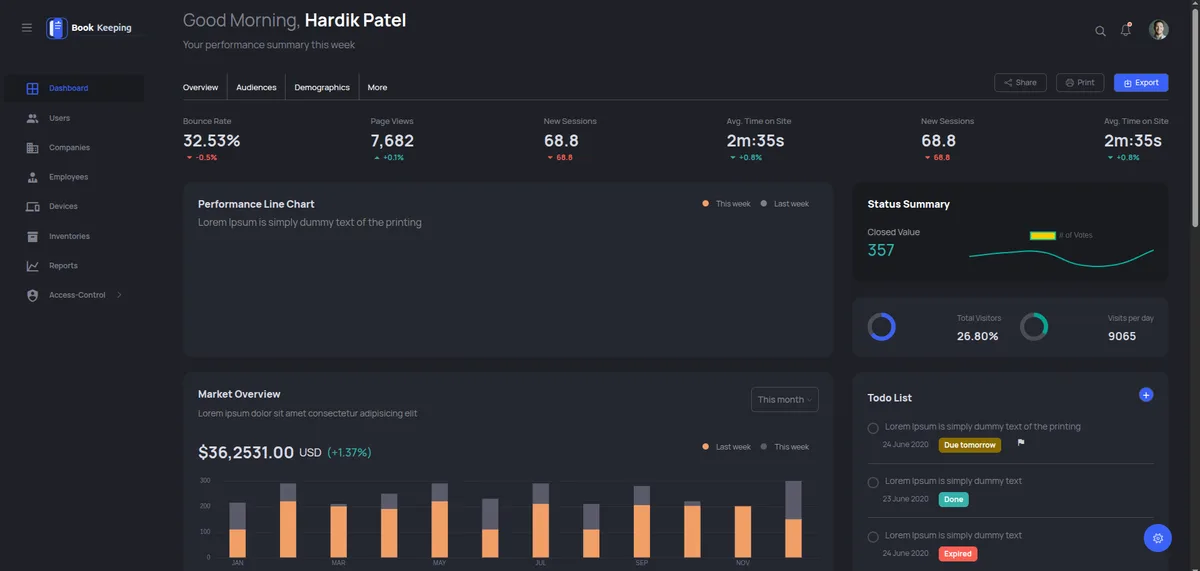Check the 'Expired' todo item circle
This screenshot has height=571, width=1200.
click(x=873, y=537)
